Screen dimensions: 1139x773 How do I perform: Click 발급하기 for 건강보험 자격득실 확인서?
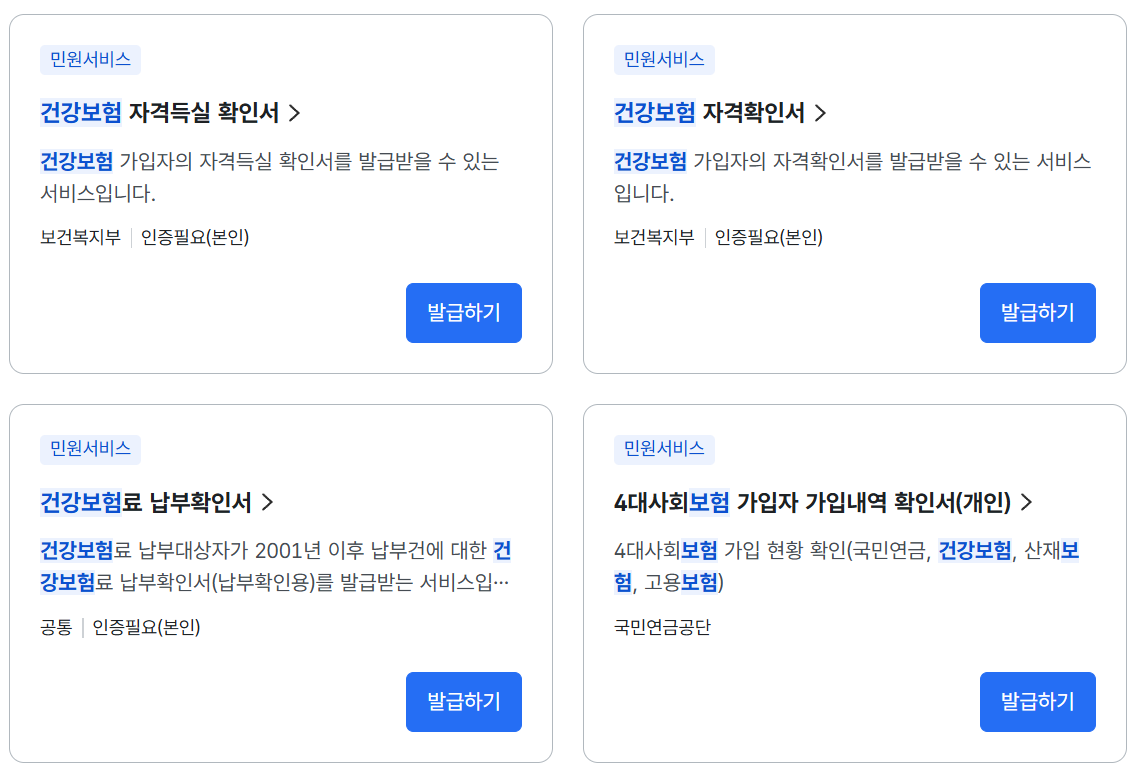463,312
